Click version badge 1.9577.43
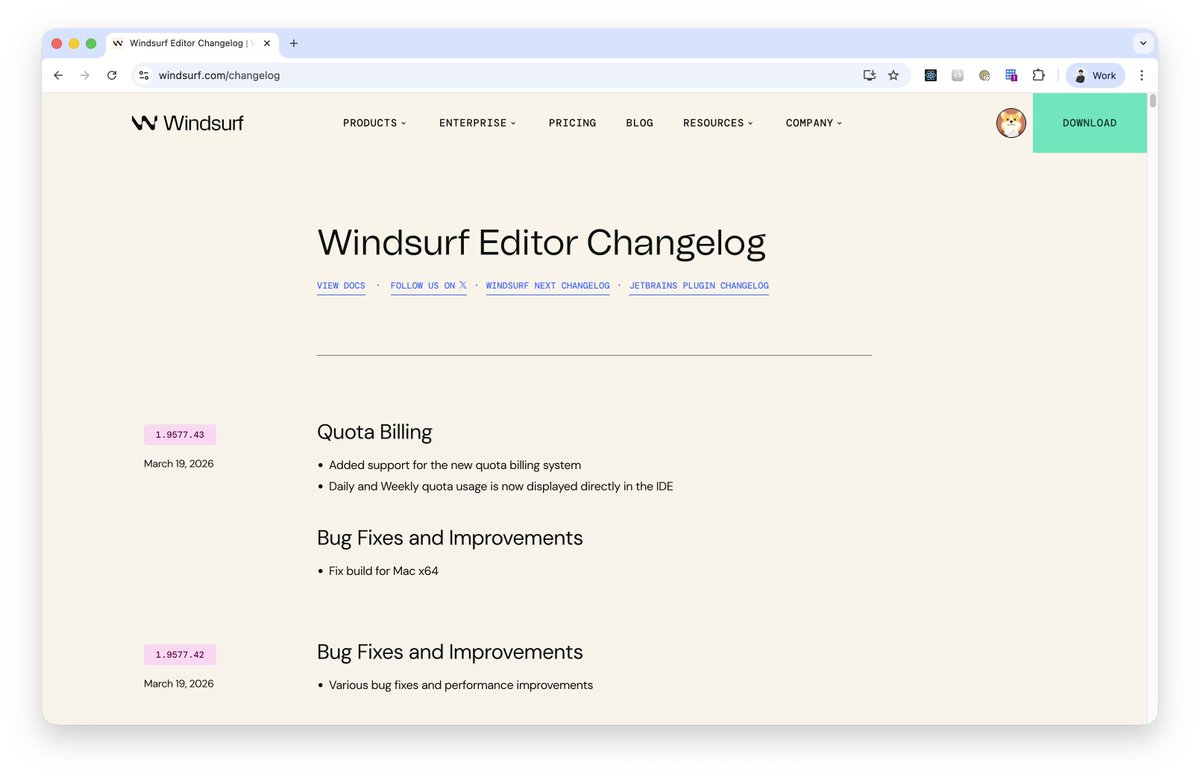The width and height of the screenshot is (1200, 780). [x=180, y=435]
